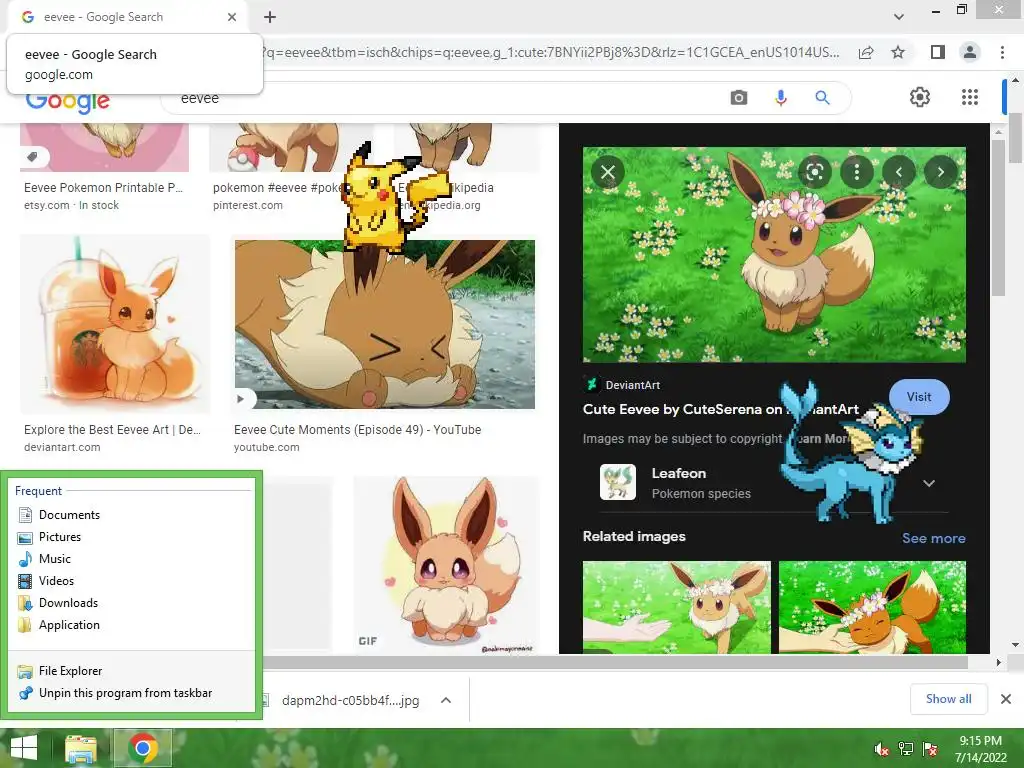Visit the DeviantArt image page
This screenshot has width=1024, height=768.
coord(919,396)
